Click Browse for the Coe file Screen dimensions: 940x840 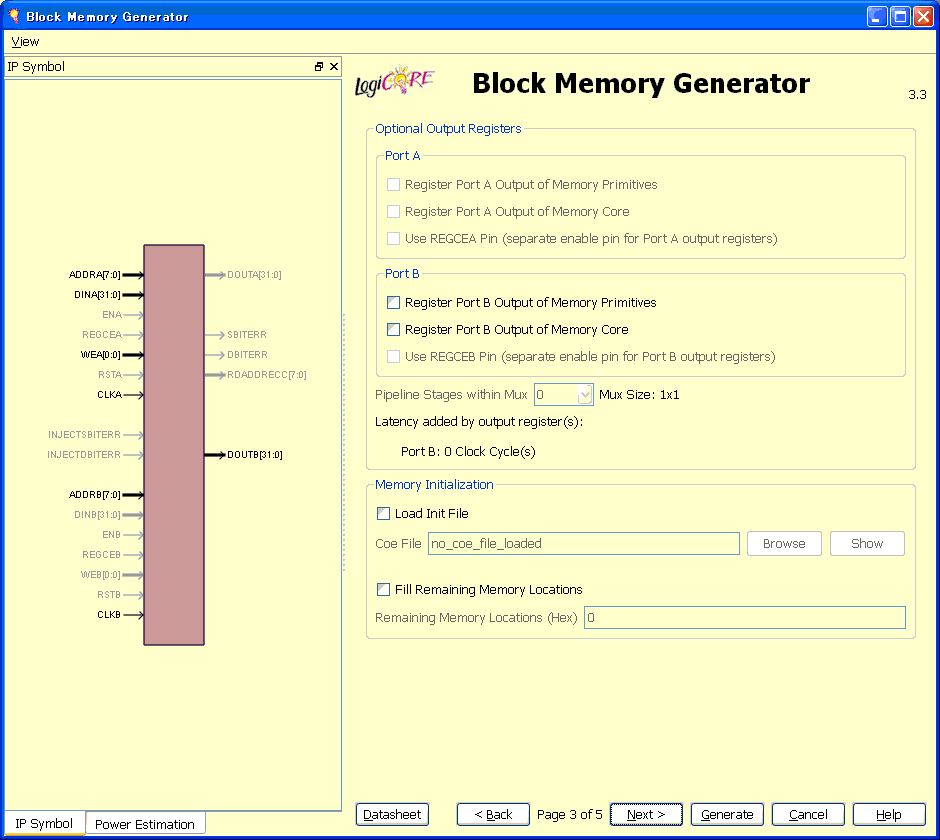tap(784, 544)
